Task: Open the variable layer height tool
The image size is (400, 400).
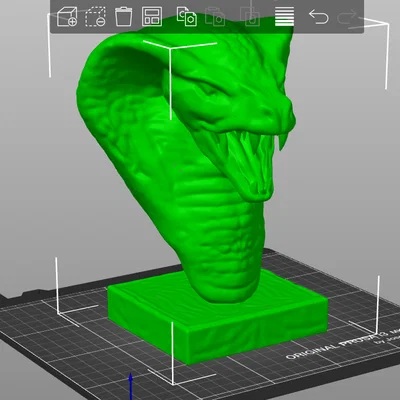Action: click(285, 16)
